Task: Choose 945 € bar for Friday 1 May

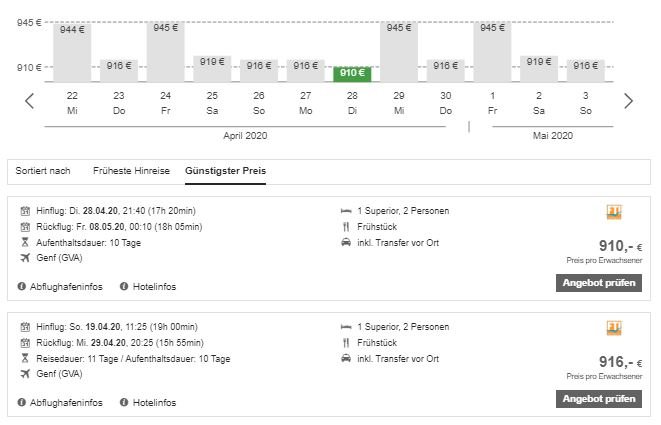Action: coord(492,50)
